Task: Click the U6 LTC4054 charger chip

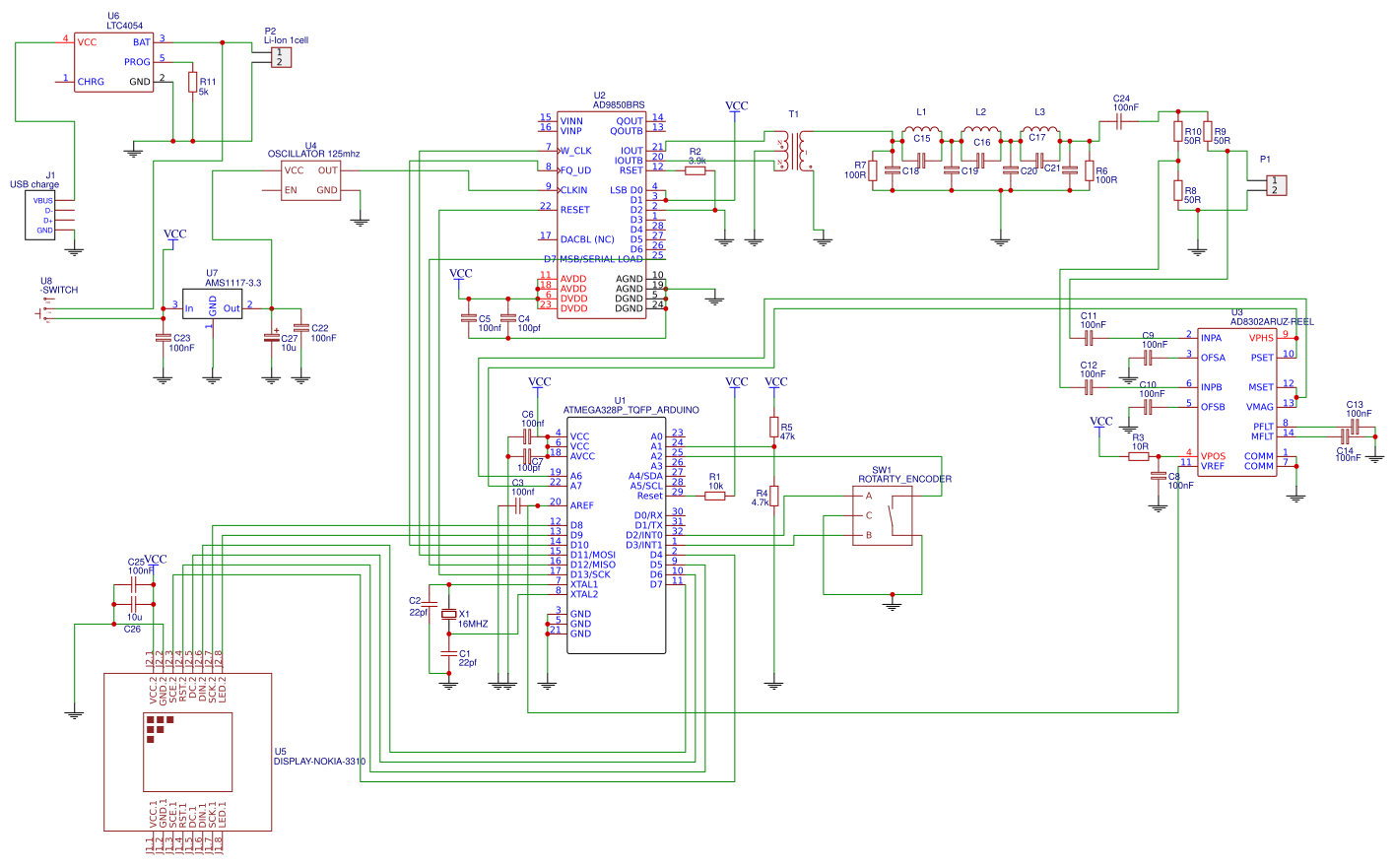Action: 114,62
